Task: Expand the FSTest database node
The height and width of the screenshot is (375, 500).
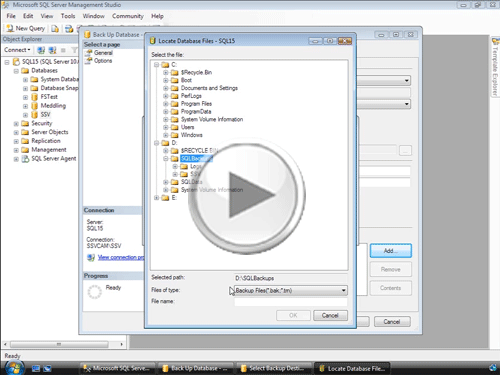Action: 25,97
